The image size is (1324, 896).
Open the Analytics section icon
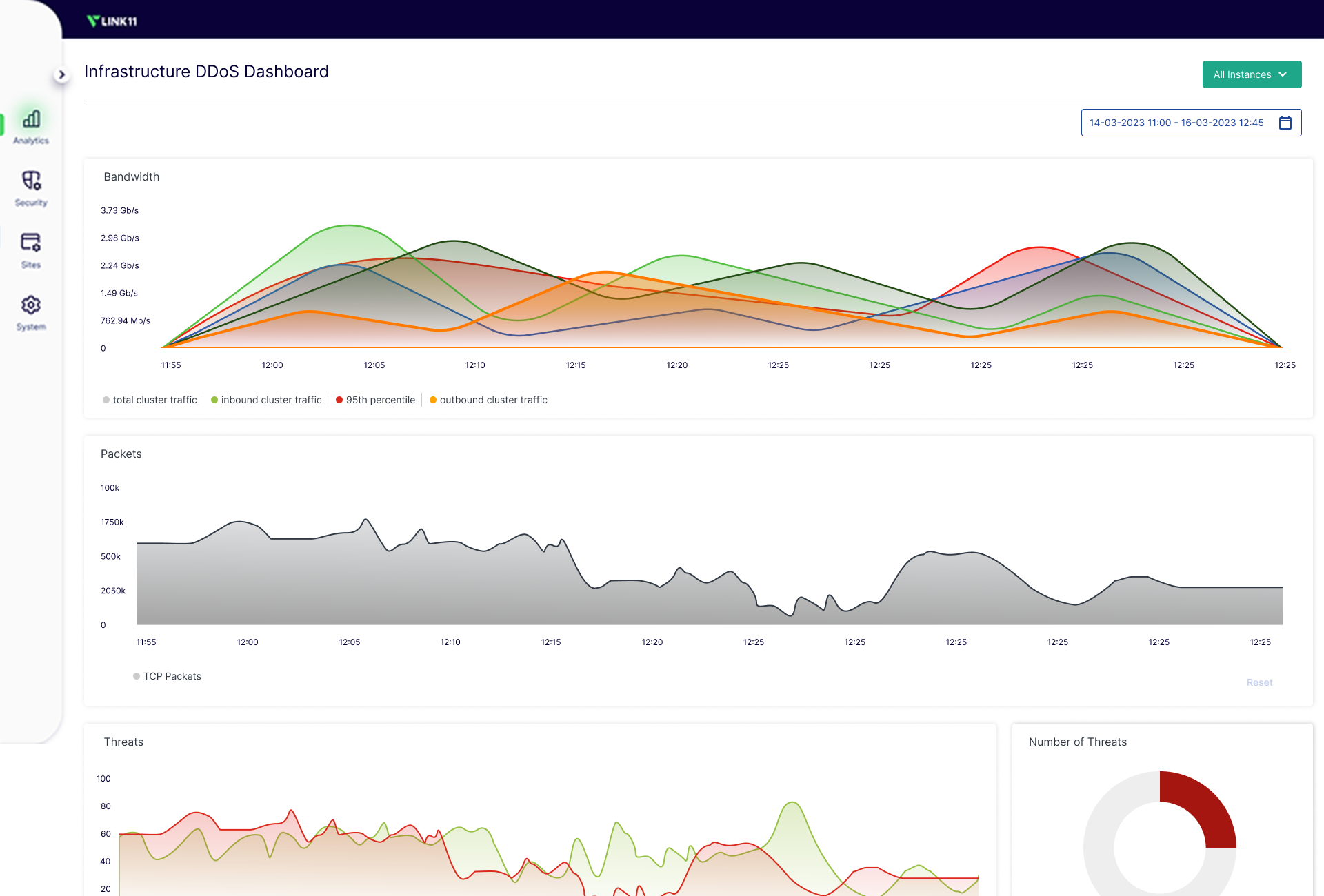click(31, 119)
